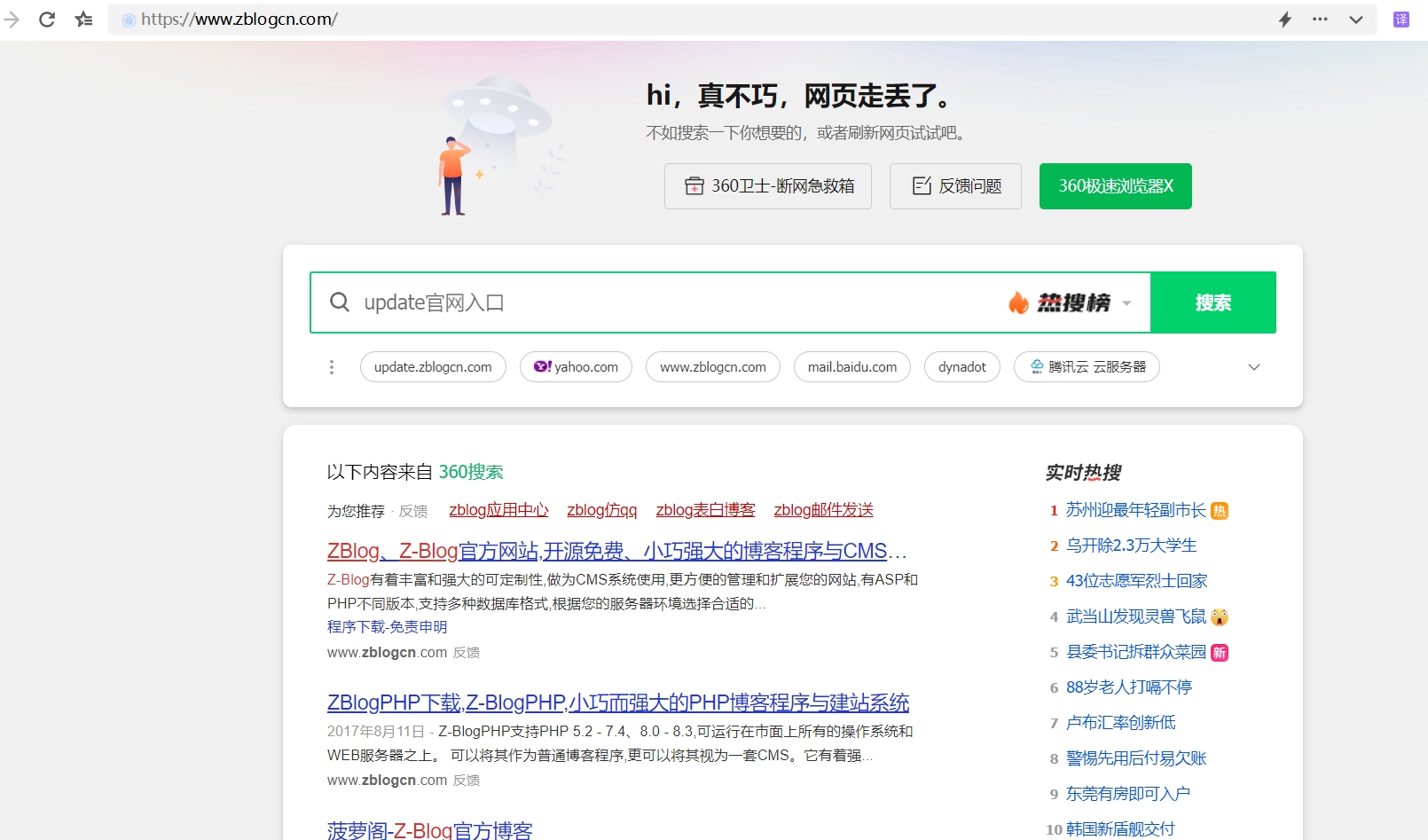
Task: Open hot search 东莞有房即可入户
Action: (x=1128, y=794)
